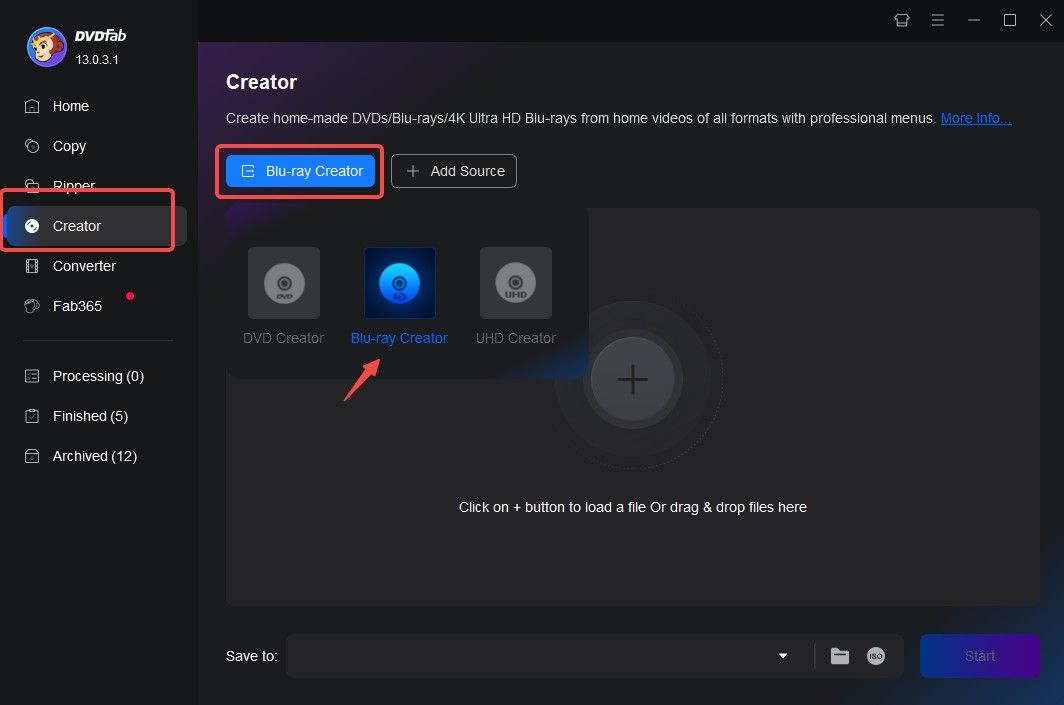Set output format to ISO
This screenshot has height=705, width=1064.
coord(875,656)
